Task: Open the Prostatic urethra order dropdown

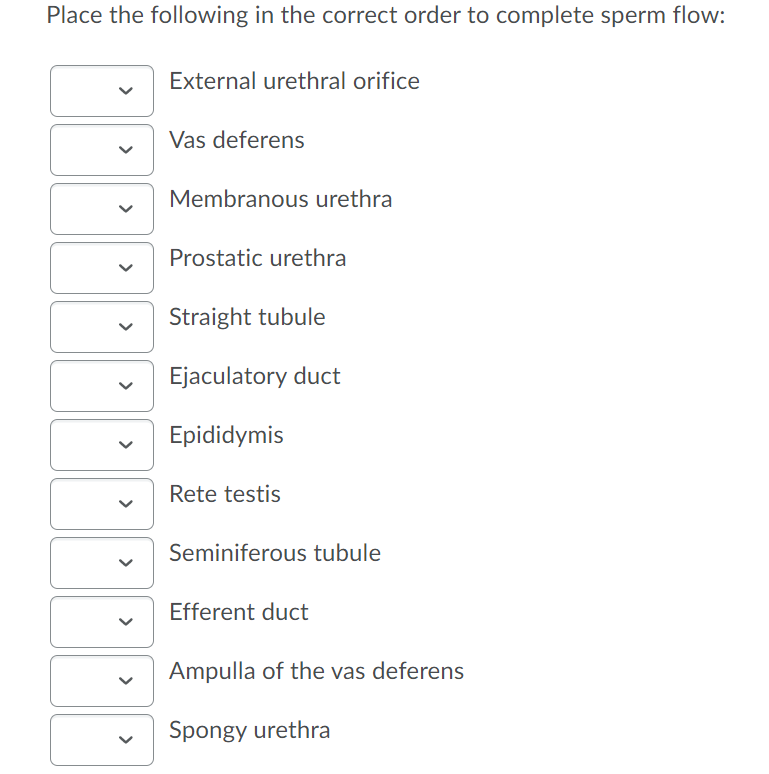Action: coord(102,268)
